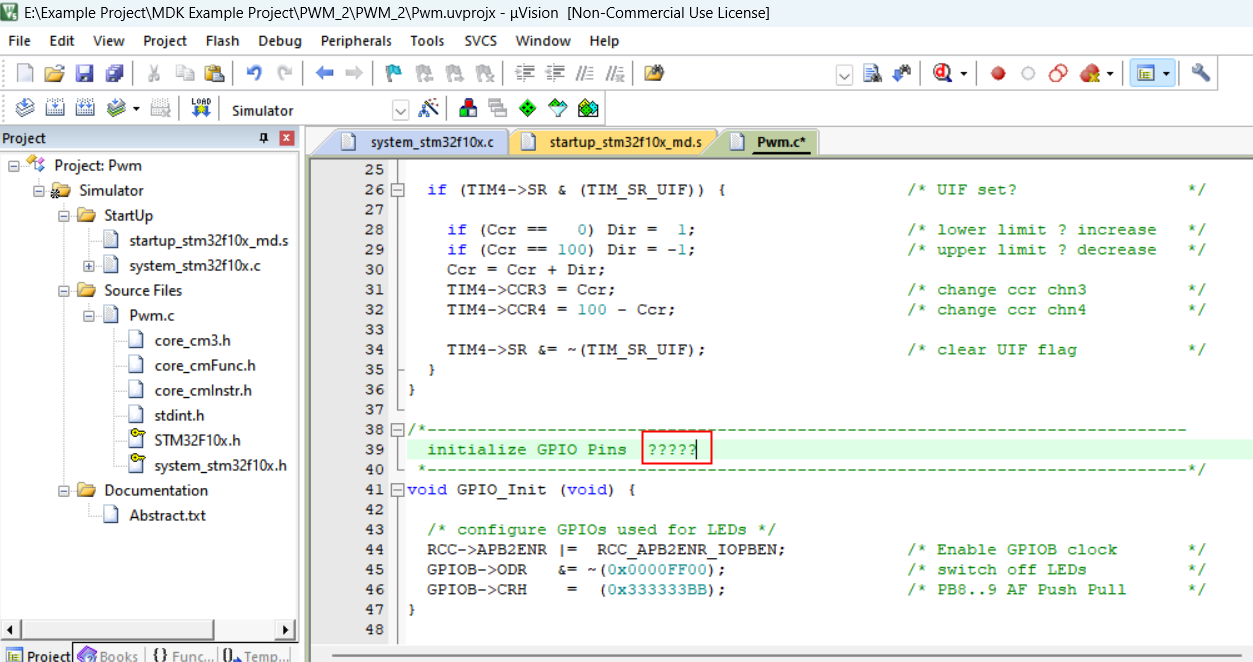Click the LOAD download-to-flash icon

coord(201,109)
